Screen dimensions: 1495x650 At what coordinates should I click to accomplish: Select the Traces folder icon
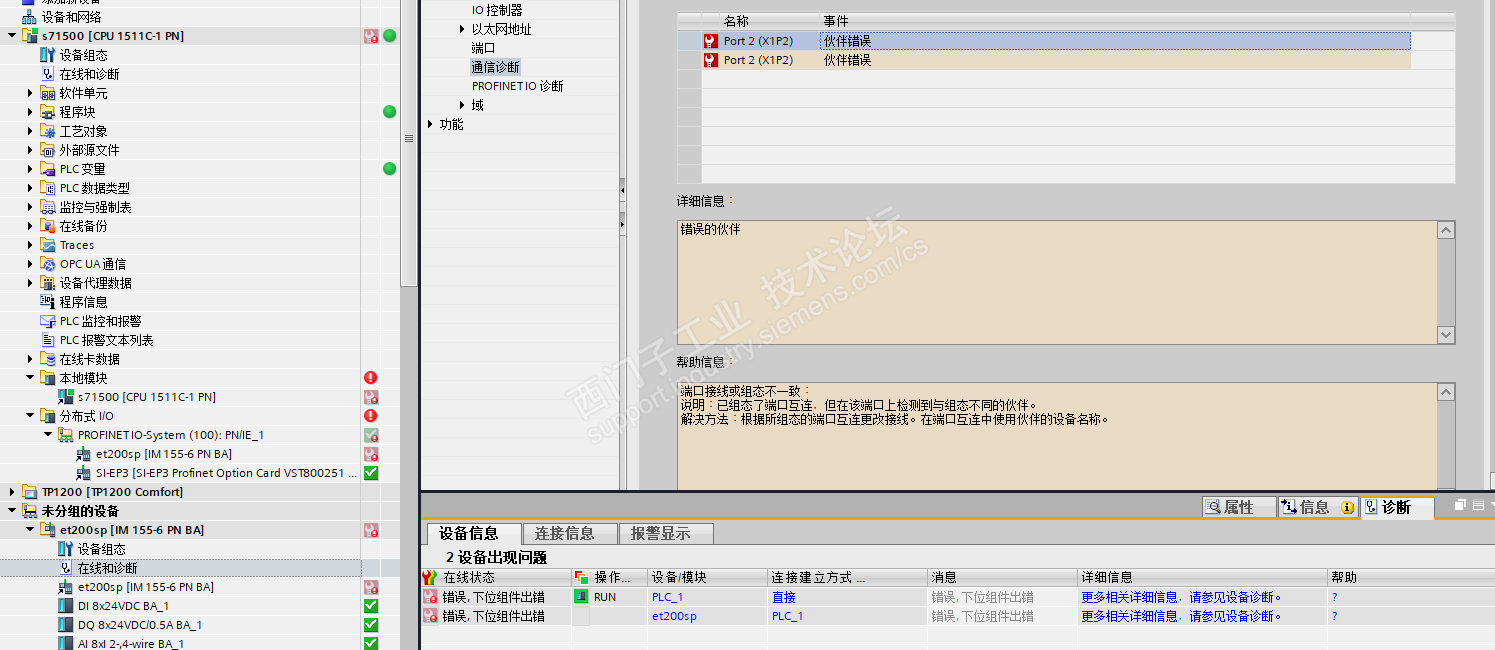pyautogui.click(x=48, y=245)
